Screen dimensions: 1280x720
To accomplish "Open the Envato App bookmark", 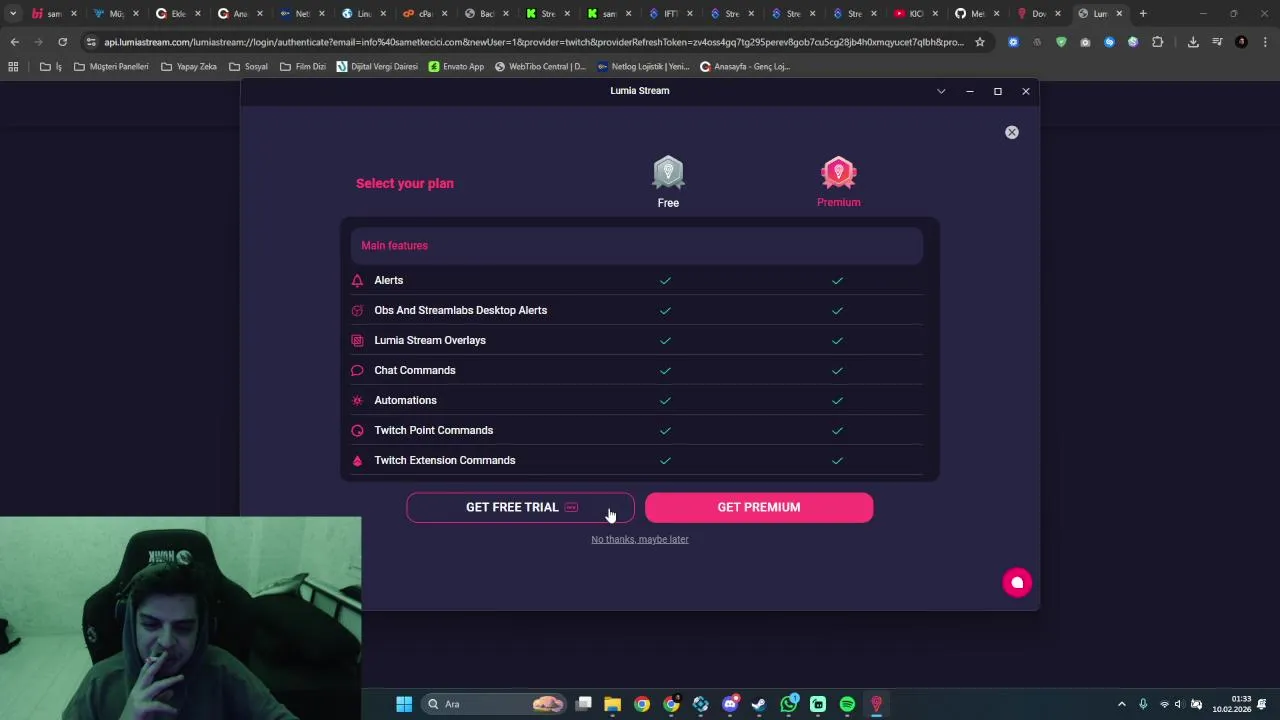I will tap(456, 66).
